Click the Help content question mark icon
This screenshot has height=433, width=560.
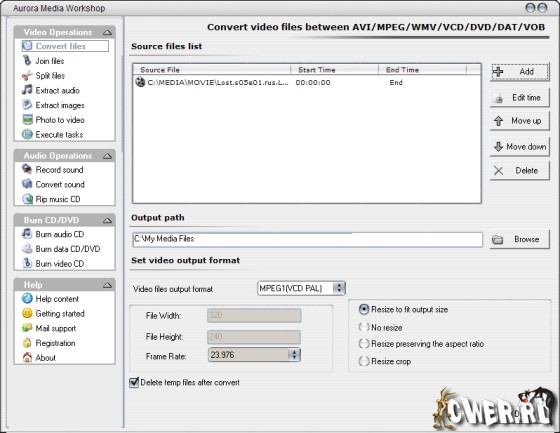(27, 298)
